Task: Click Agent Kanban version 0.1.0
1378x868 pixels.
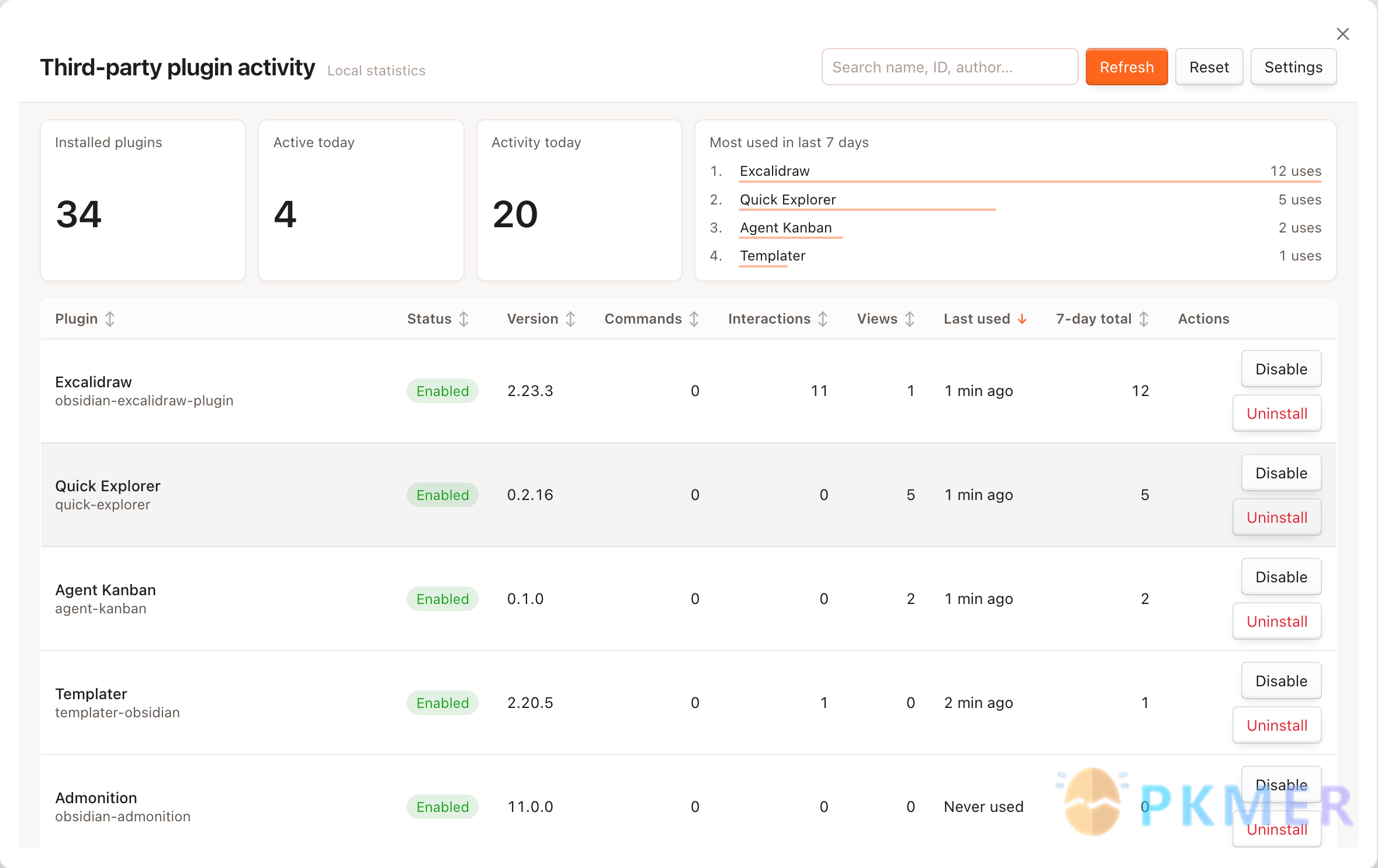Action: tap(525, 599)
